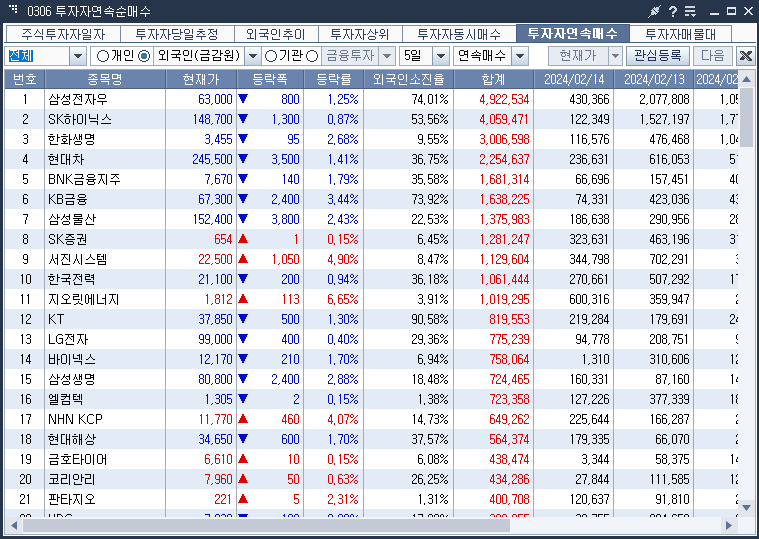Open the help question mark icon
The width and height of the screenshot is (759, 539).
coord(673,11)
